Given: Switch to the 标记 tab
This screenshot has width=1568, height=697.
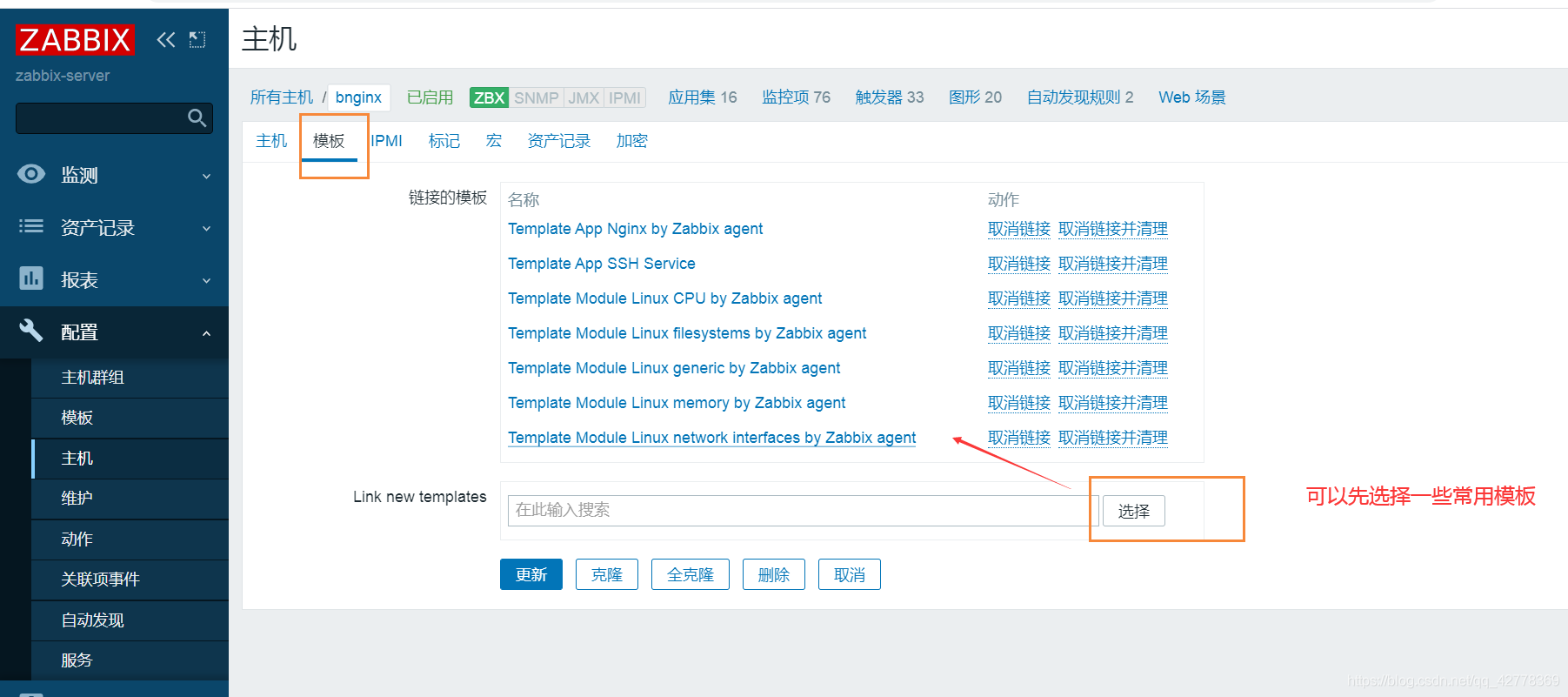Looking at the screenshot, I should click(444, 141).
